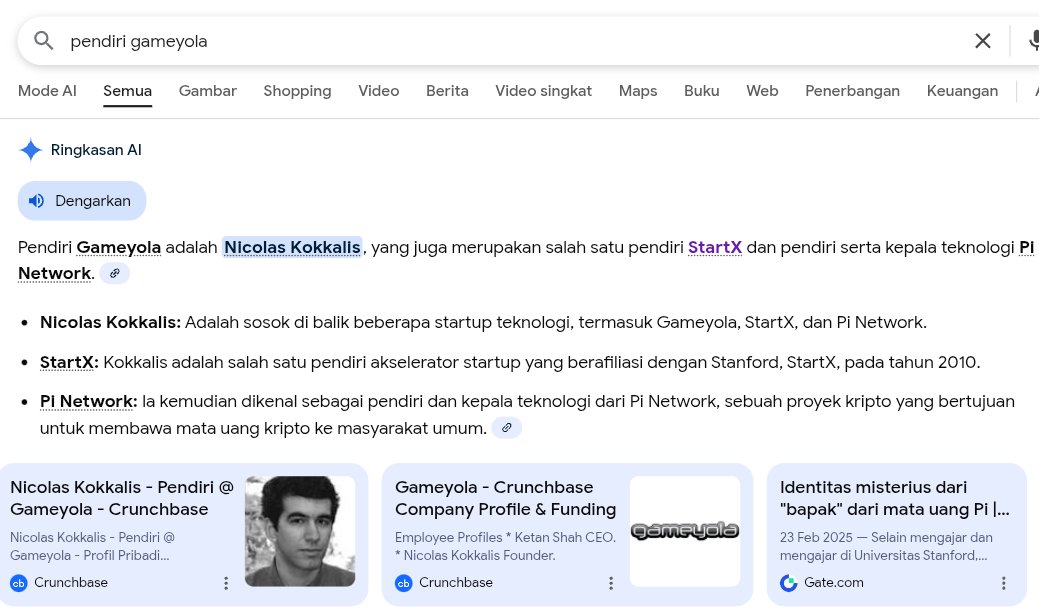Screen dimensions: 1039x613
Task: Open the Web tab
Action: coord(762,91)
